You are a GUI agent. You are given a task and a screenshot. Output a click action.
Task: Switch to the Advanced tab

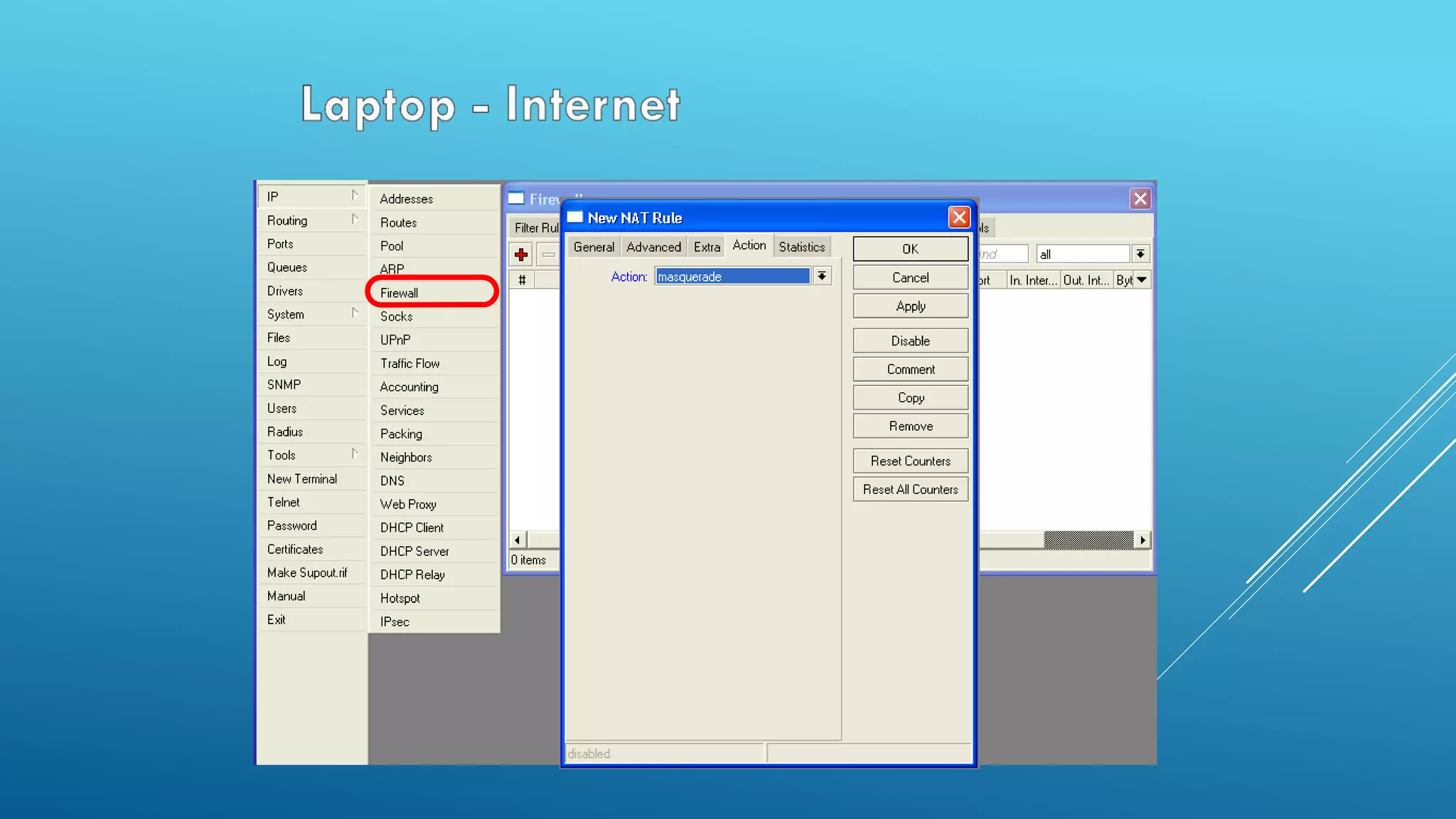653,247
